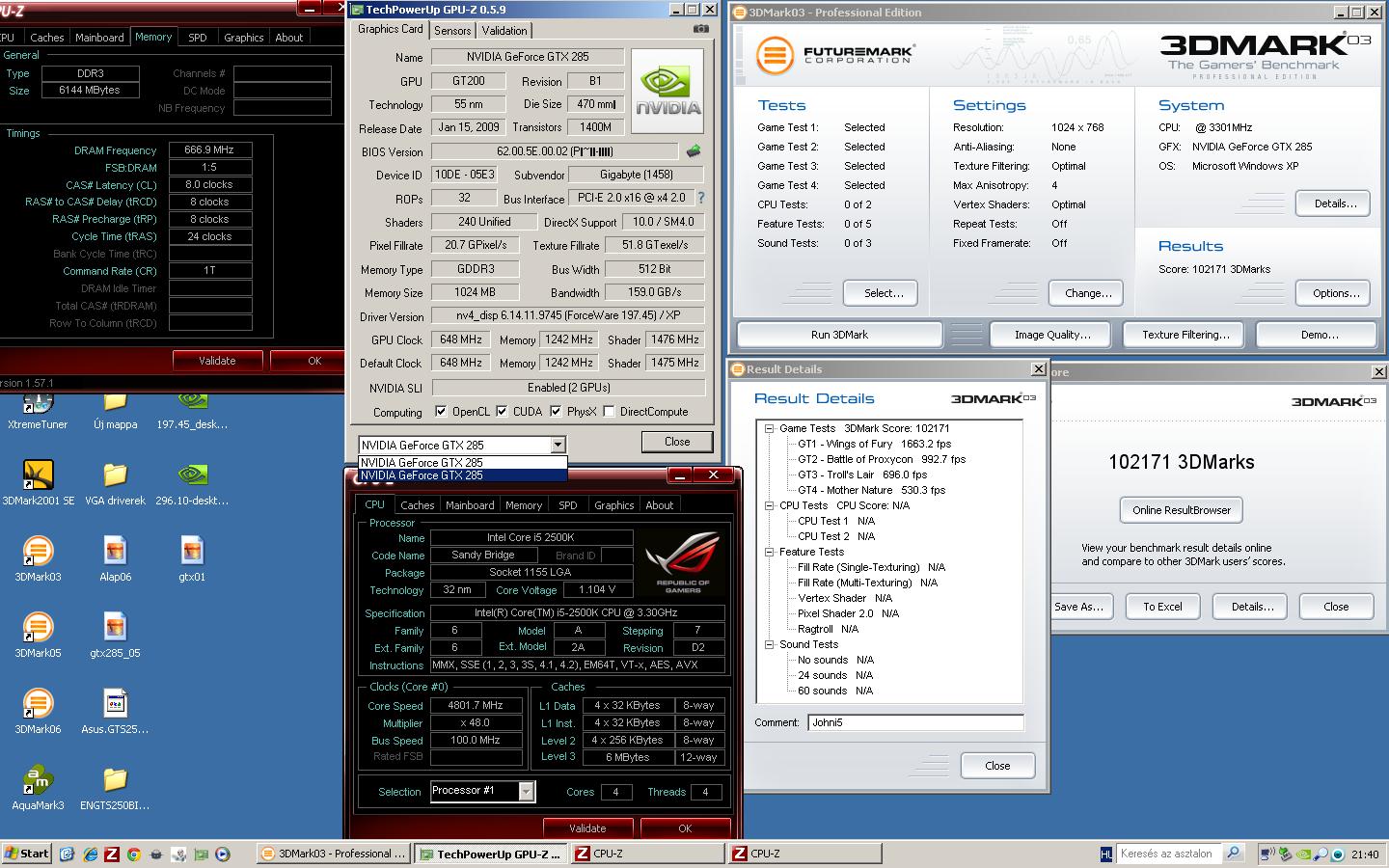
Task: Click Change... under Settings in 3DMark03
Action: [1088, 293]
